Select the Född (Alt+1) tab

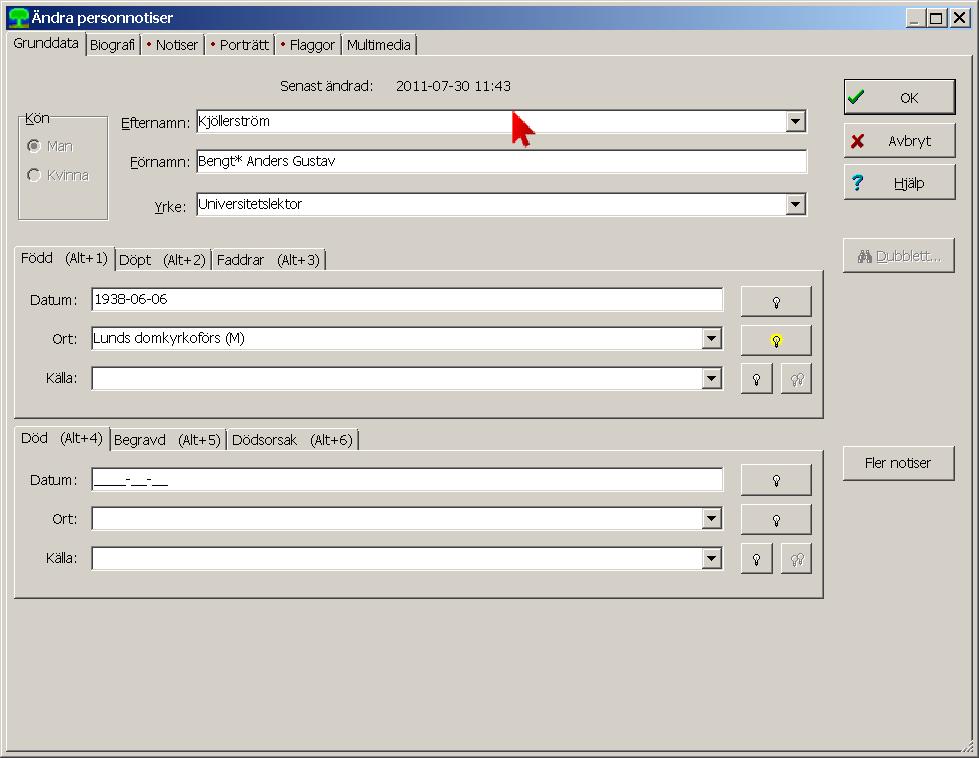pyautogui.click(x=64, y=258)
